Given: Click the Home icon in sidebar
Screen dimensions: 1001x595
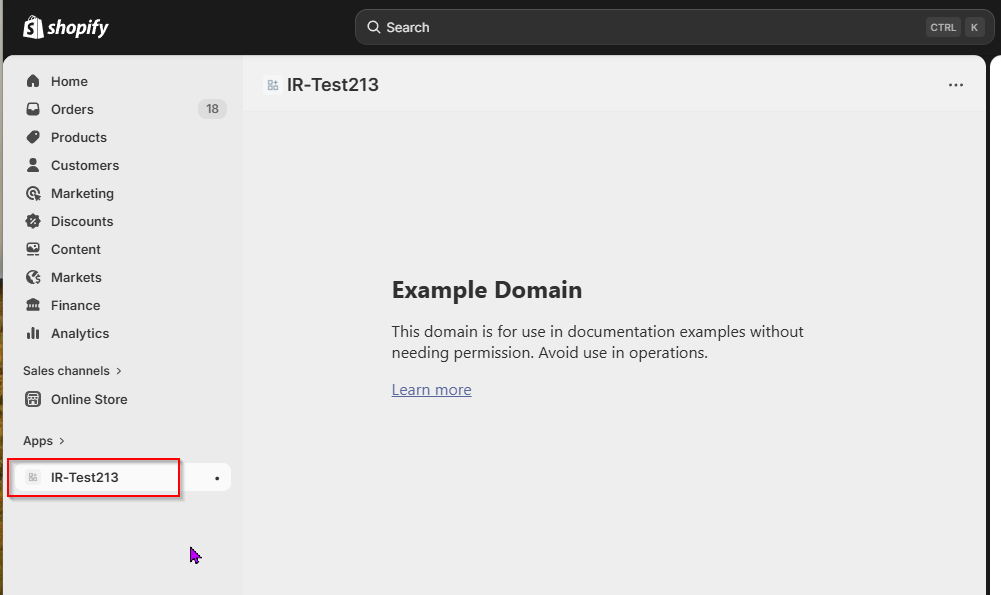Looking at the screenshot, I should click(33, 81).
